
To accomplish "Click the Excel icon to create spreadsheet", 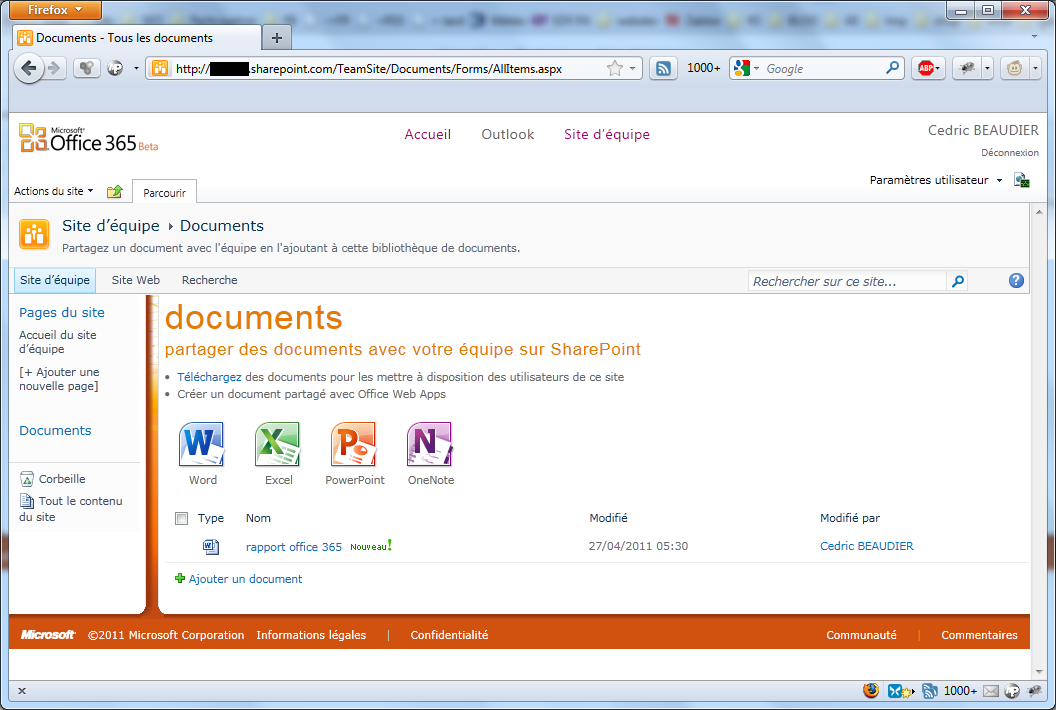I will 277,444.
